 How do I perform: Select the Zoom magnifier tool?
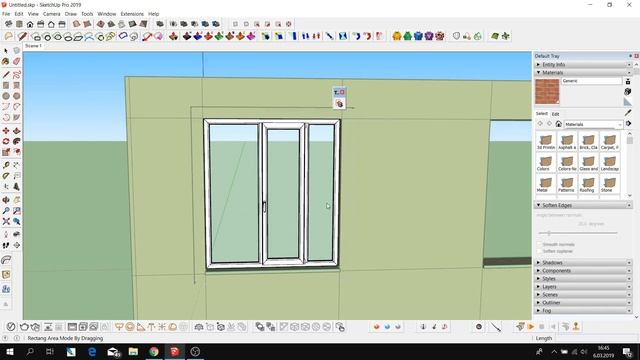click(6, 211)
